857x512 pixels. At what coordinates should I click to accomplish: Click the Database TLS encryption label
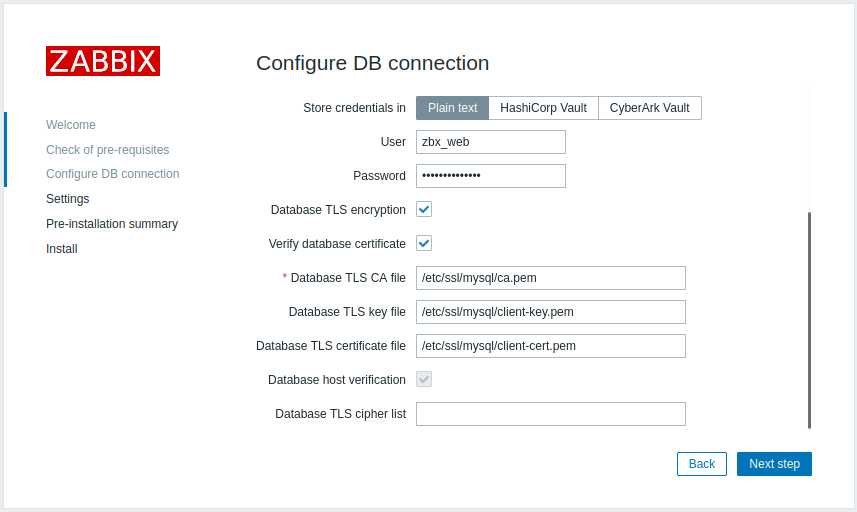[x=338, y=210]
